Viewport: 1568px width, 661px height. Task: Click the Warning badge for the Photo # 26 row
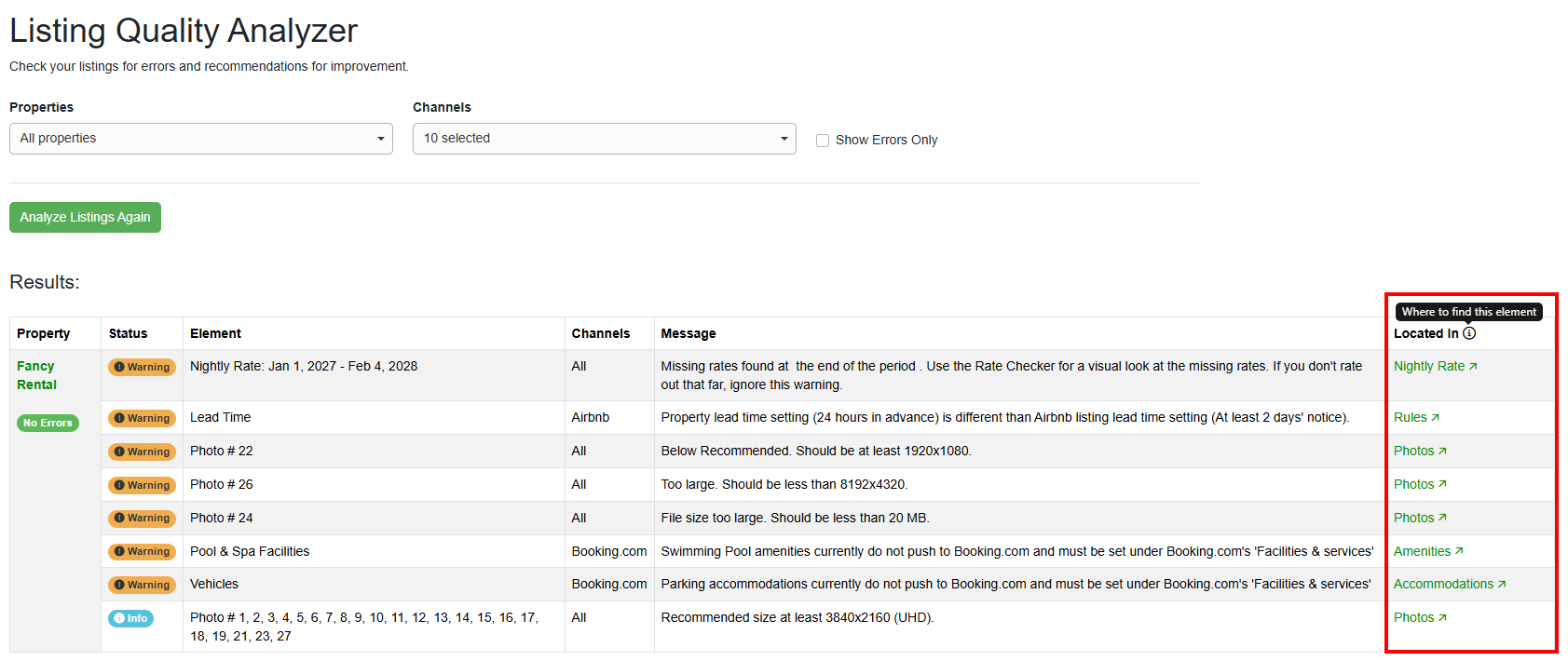(x=143, y=485)
